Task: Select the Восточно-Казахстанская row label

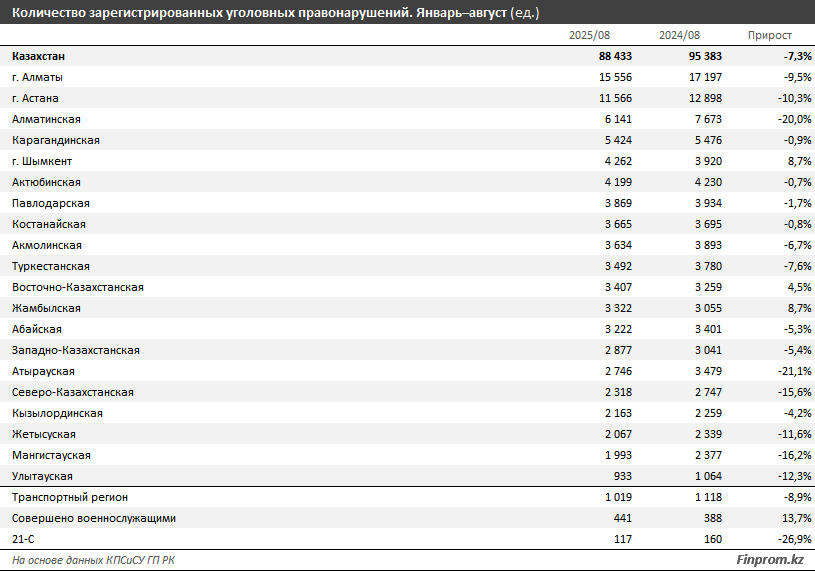Action: pos(78,287)
